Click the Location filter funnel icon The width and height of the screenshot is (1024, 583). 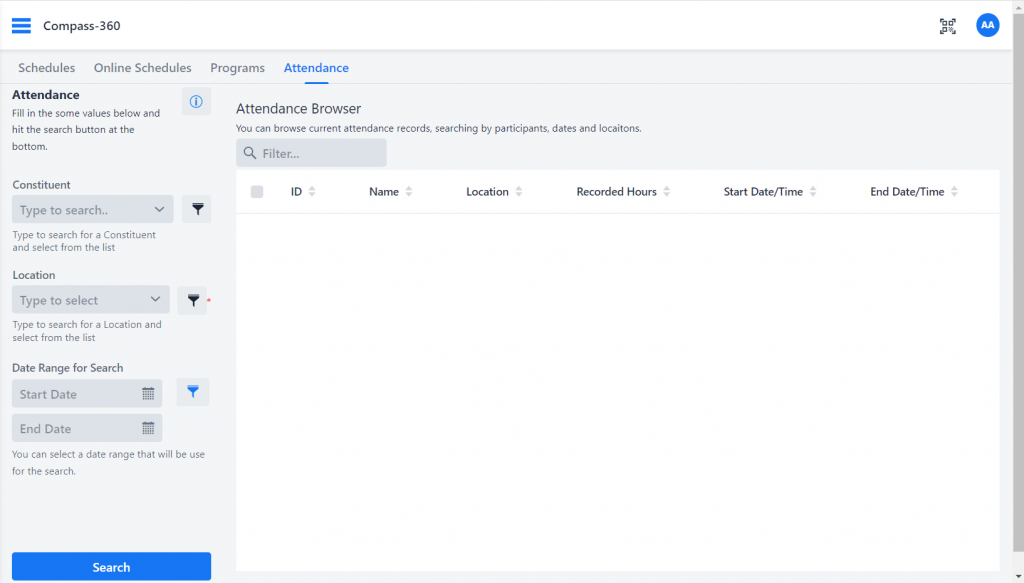coord(193,300)
